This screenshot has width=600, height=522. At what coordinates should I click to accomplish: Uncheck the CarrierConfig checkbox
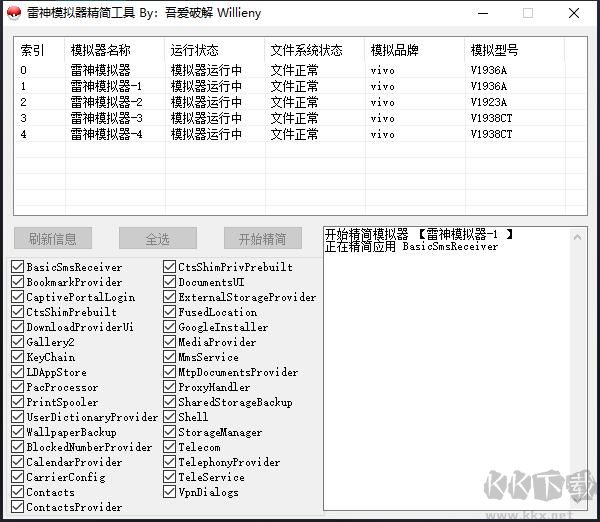pyautogui.click(x=17, y=477)
